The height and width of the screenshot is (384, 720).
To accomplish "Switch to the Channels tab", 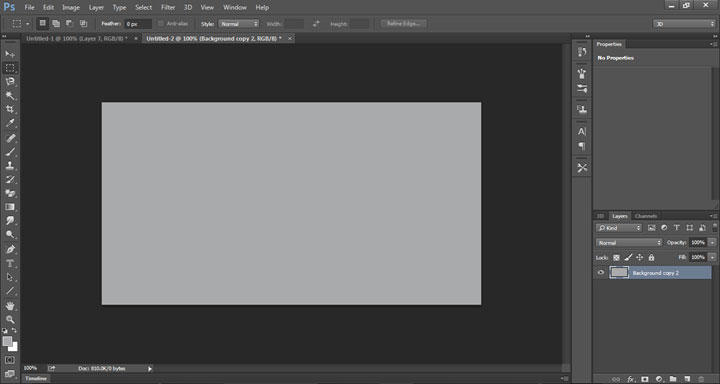I will [x=646, y=216].
